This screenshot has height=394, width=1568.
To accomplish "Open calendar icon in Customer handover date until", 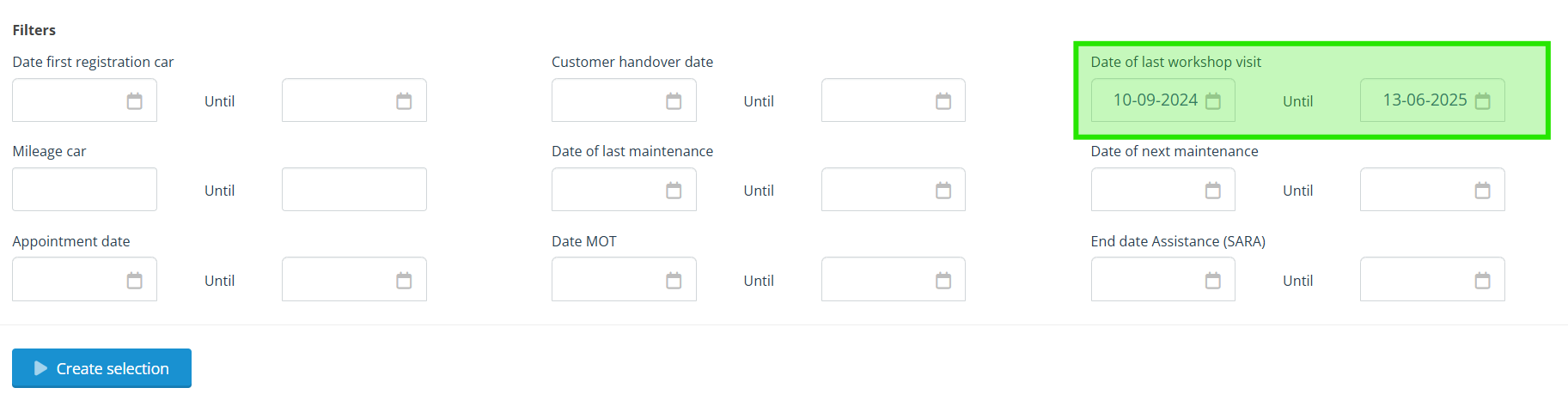I will [943, 101].
